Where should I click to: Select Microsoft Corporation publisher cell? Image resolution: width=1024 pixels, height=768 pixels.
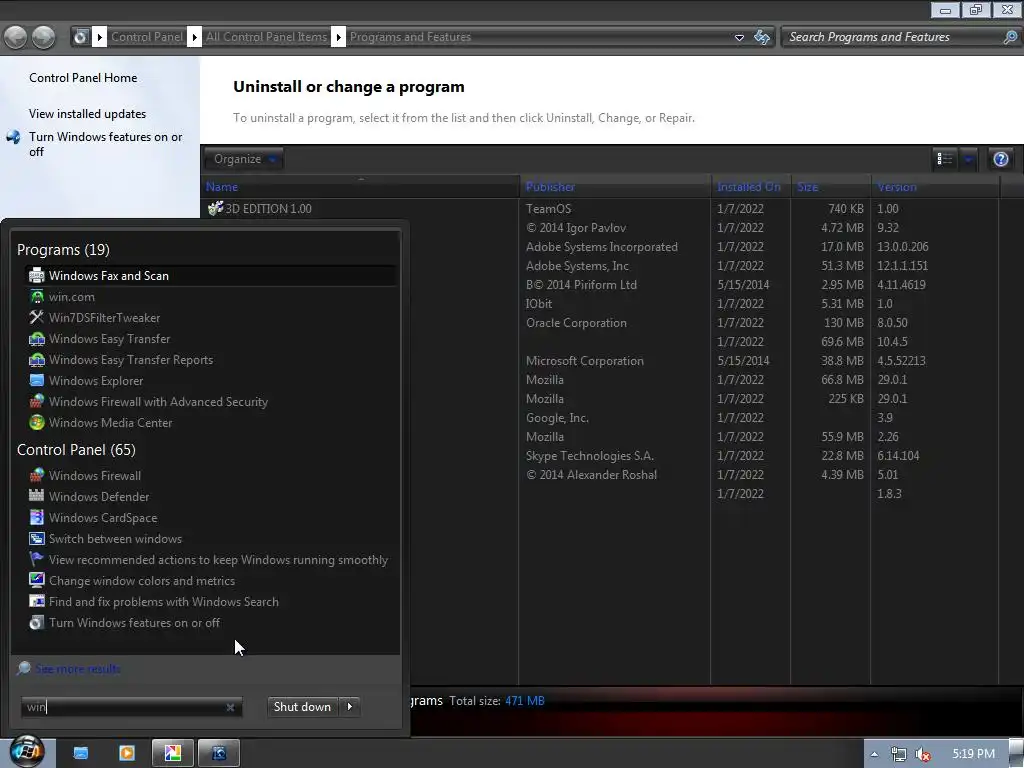pos(584,360)
